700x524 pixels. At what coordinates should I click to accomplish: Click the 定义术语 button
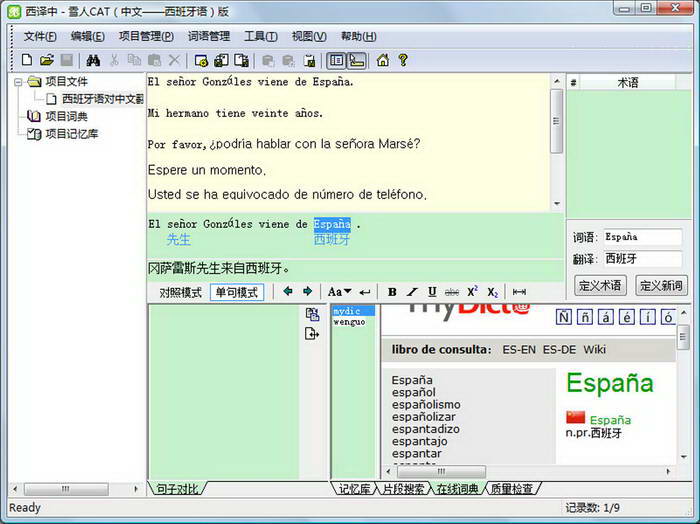click(x=600, y=285)
